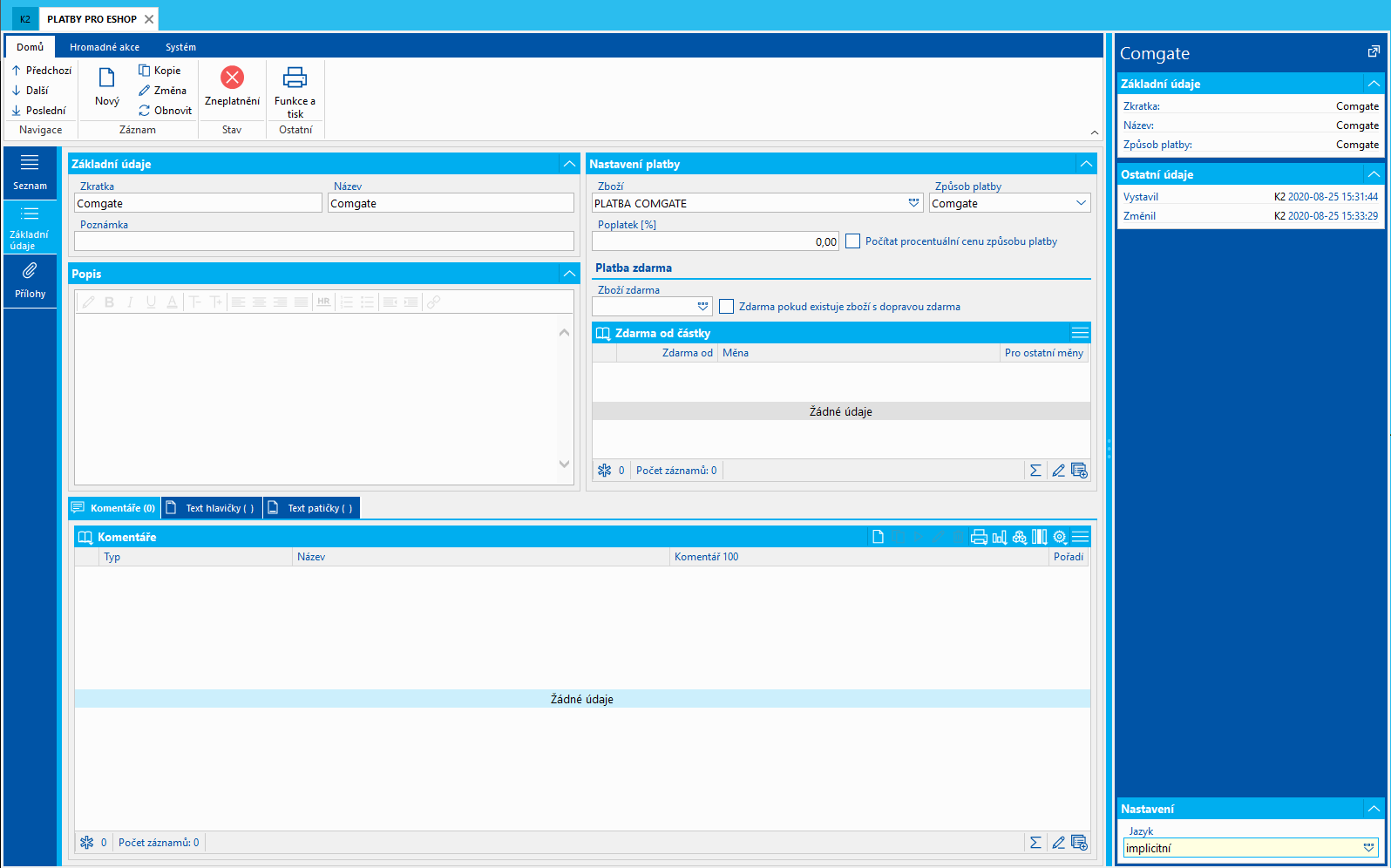Open the Přílohy paperclip section
Viewport: 1391px width, 868px height.
point(30,281)
